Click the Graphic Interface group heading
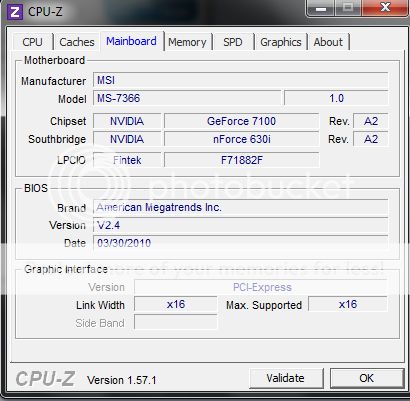 pos(66,269)
